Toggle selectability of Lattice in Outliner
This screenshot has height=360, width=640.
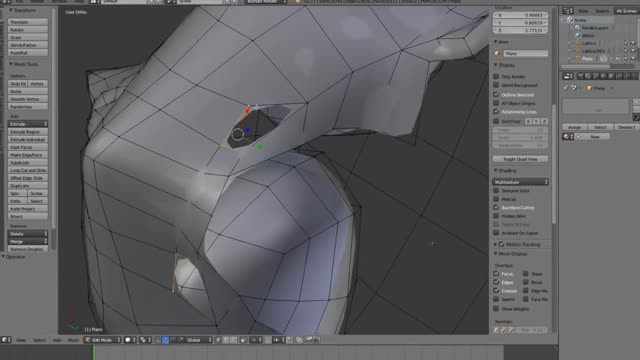click(x=625, y=43)
